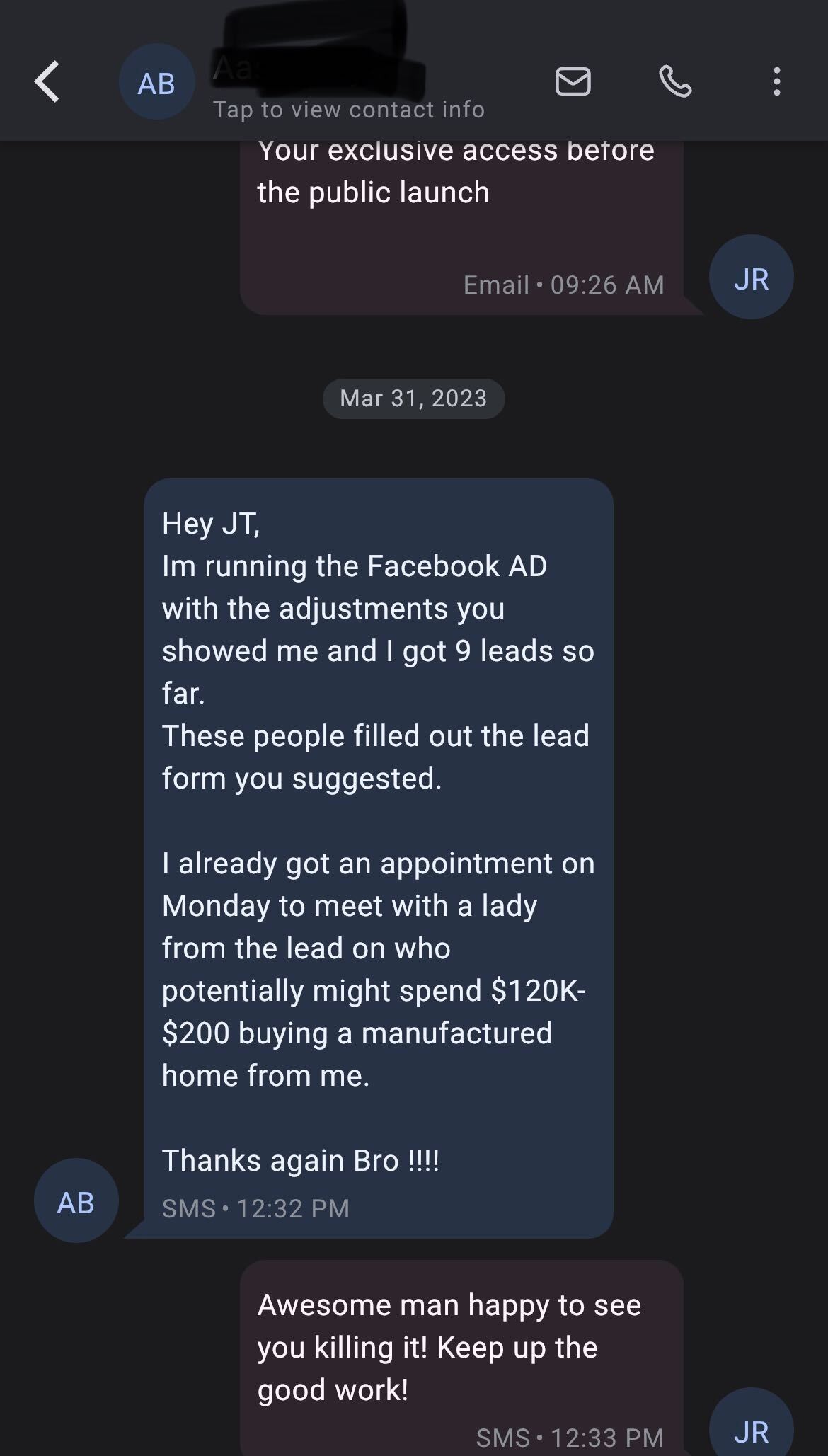
Task: Tap the JR avatar beside the 12:33 PM reply
Action: coord(751,1431)
